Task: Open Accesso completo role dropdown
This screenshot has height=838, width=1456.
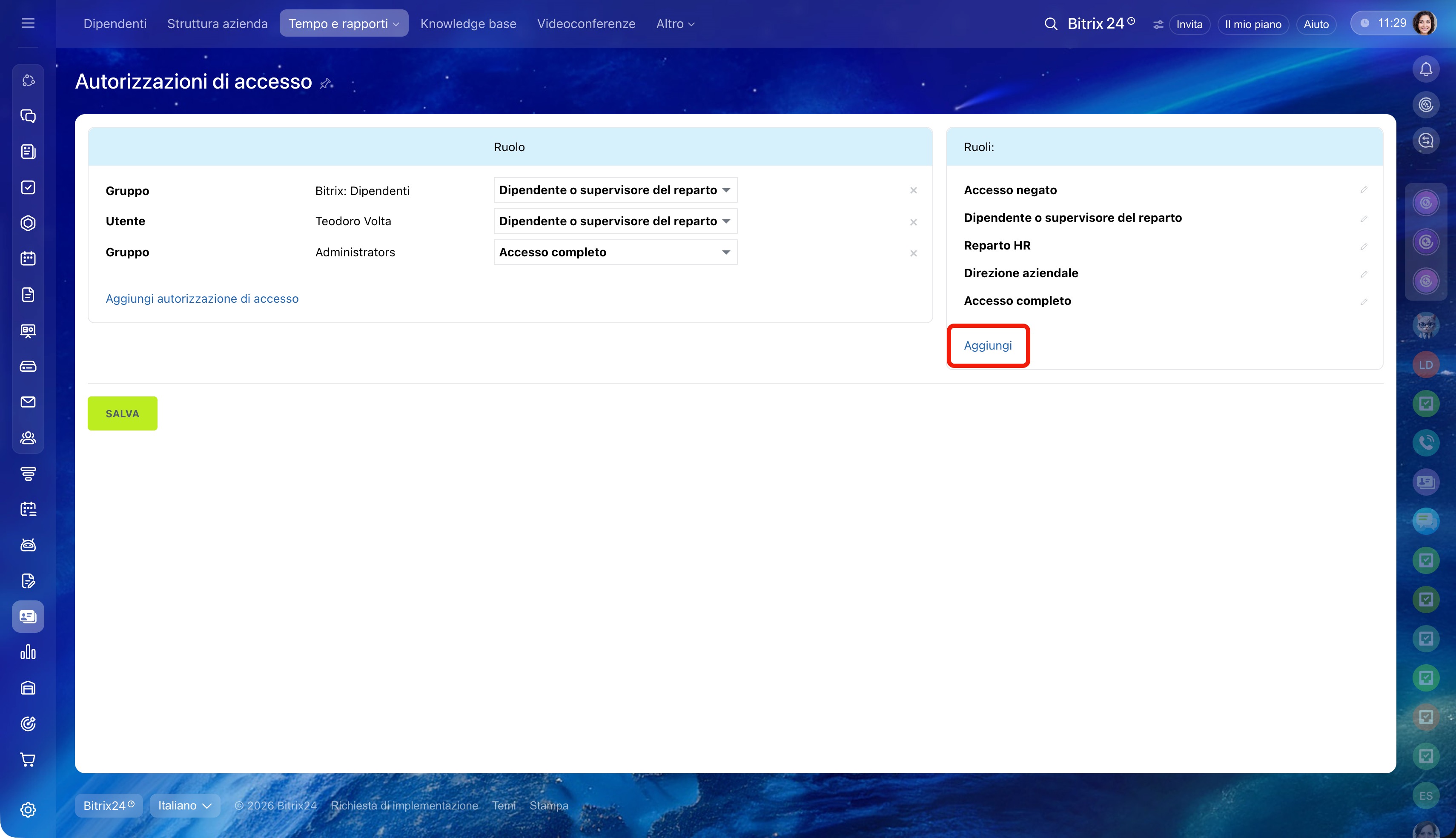Action: pyautogui.click(x=615, y=252)
